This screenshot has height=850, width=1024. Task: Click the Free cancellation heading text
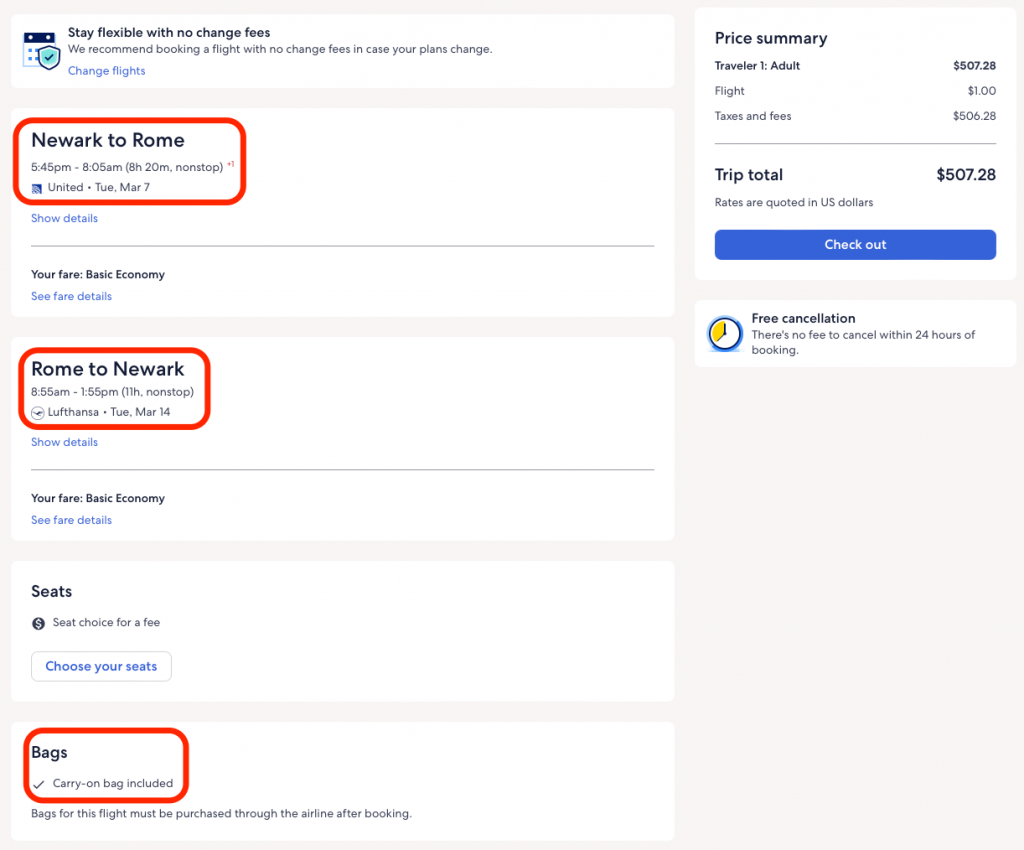tap(803, 318)
